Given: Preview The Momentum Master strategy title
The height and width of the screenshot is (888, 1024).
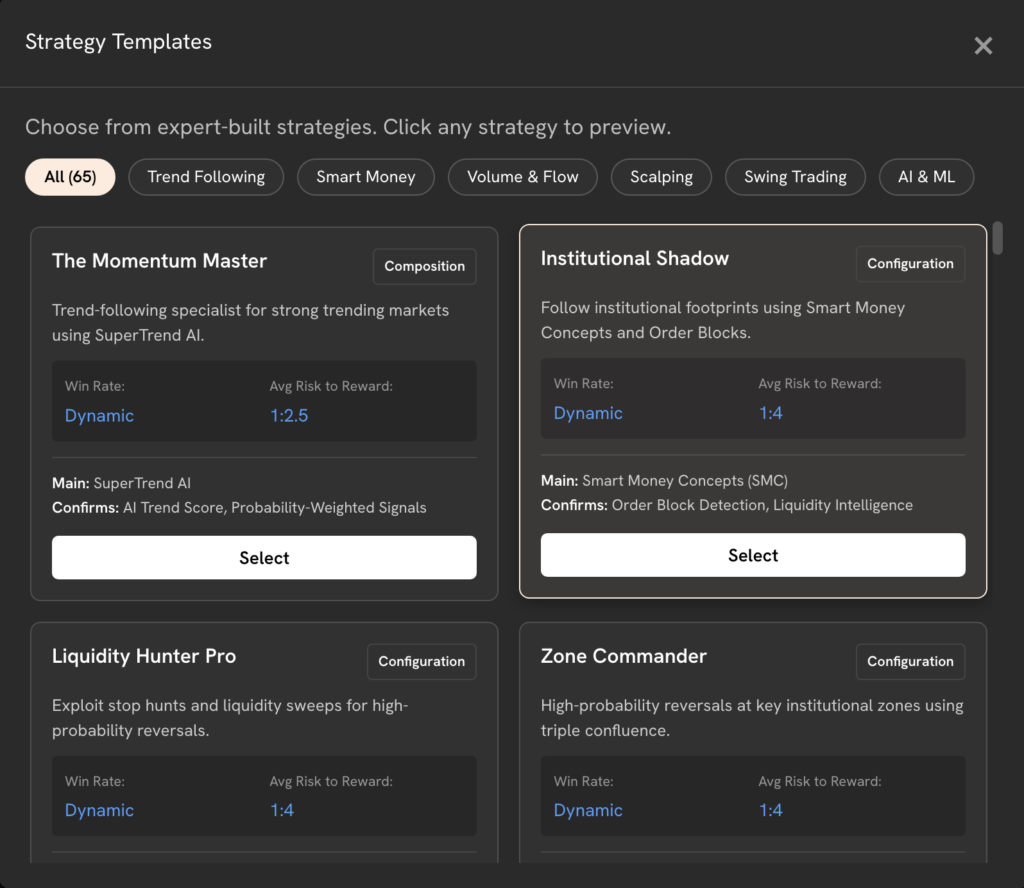Looking at the screenshot, I should pyautogui.click(x=159, y=261).
